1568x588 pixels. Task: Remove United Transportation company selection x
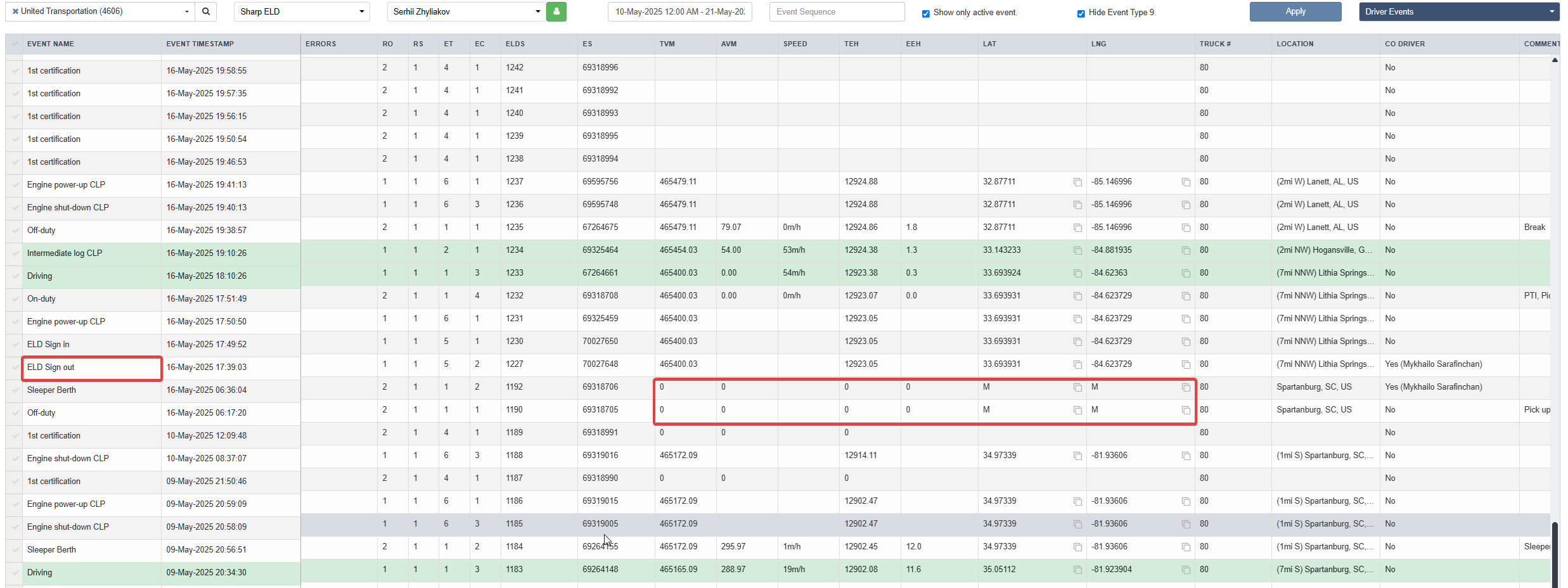coord(15,11)
